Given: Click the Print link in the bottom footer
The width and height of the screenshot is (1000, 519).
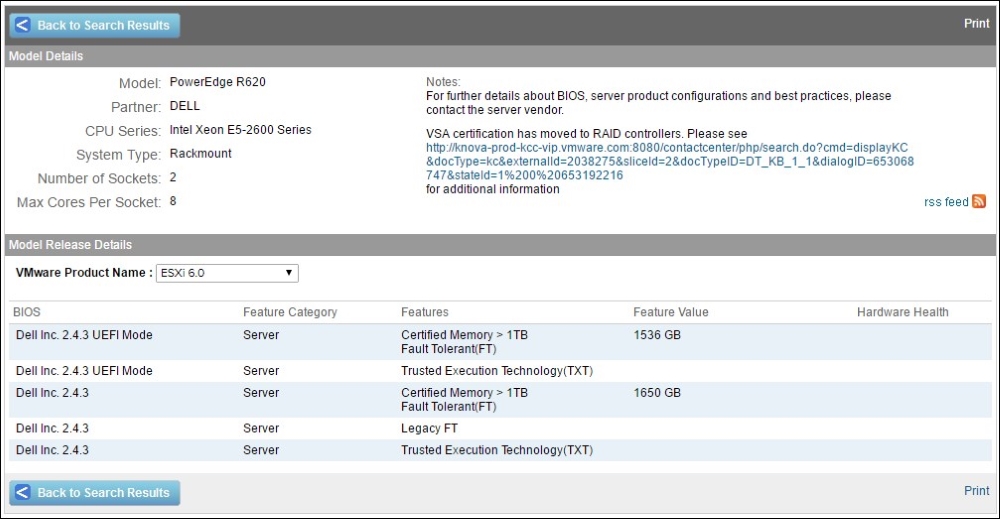Looking at the screenshot, I should pos(976,491).
